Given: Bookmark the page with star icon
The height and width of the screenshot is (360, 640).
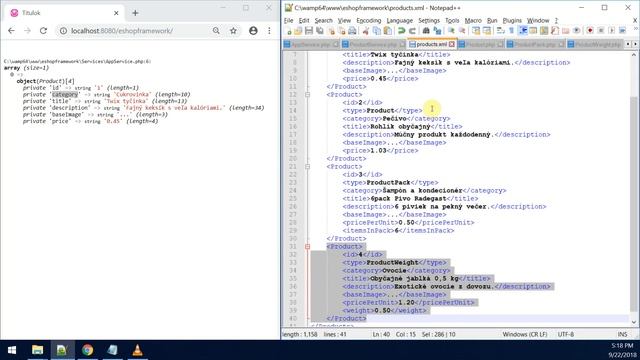Looking at the screenshot, I should pos(233,31).
